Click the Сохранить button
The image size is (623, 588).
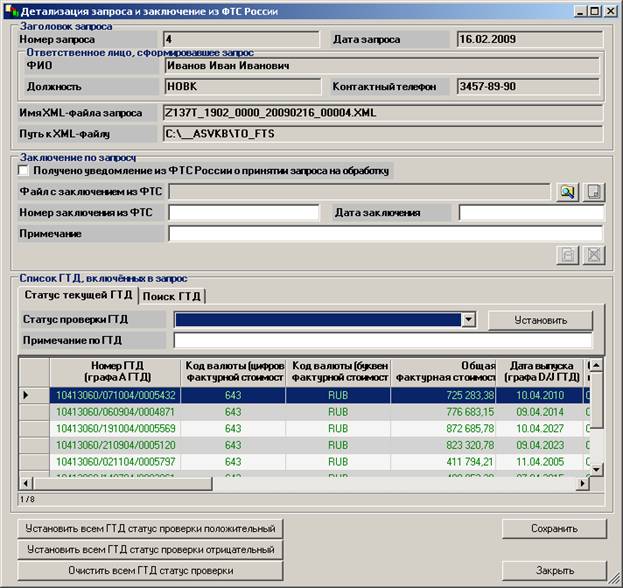tap(554, 528)
